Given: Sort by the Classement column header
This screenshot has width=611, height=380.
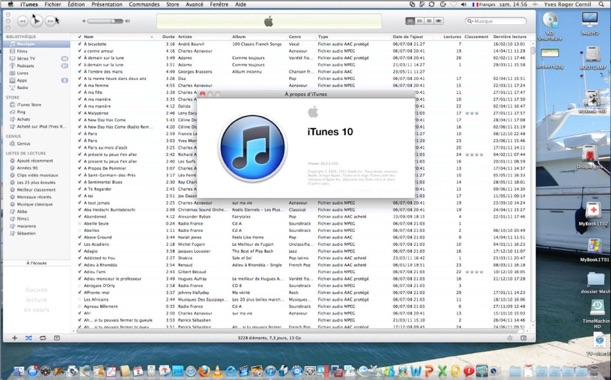Looking at the screenshot, I should [477, 37].
